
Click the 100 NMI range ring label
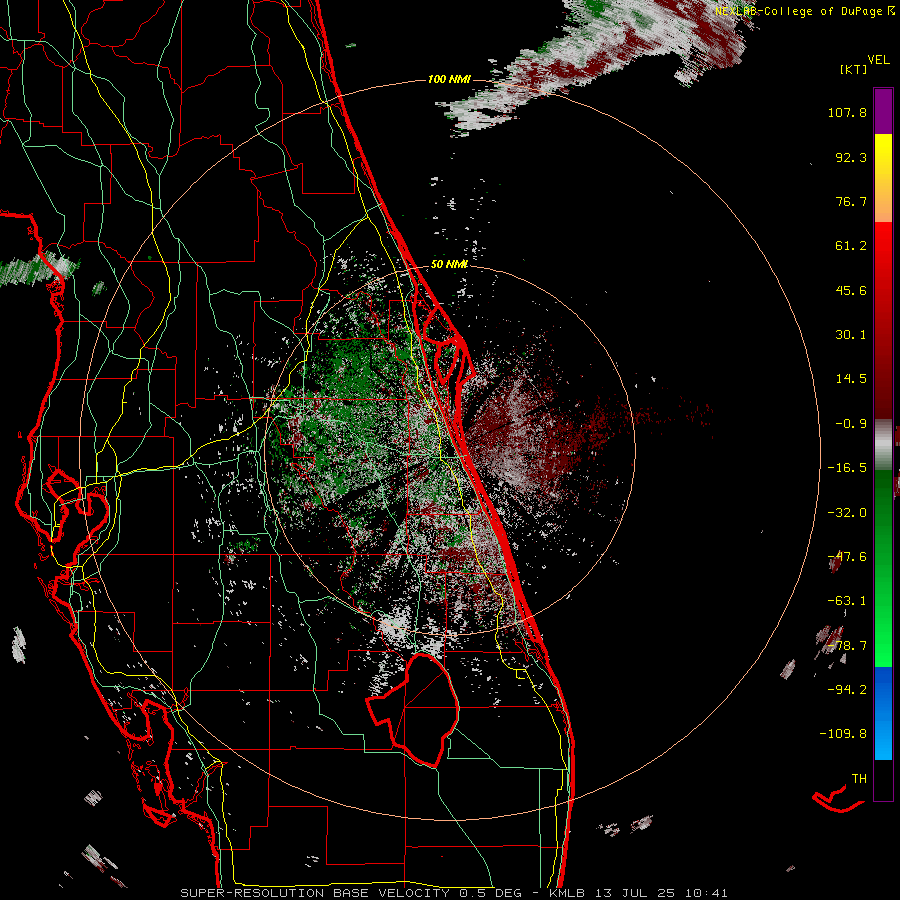(449, 79)
